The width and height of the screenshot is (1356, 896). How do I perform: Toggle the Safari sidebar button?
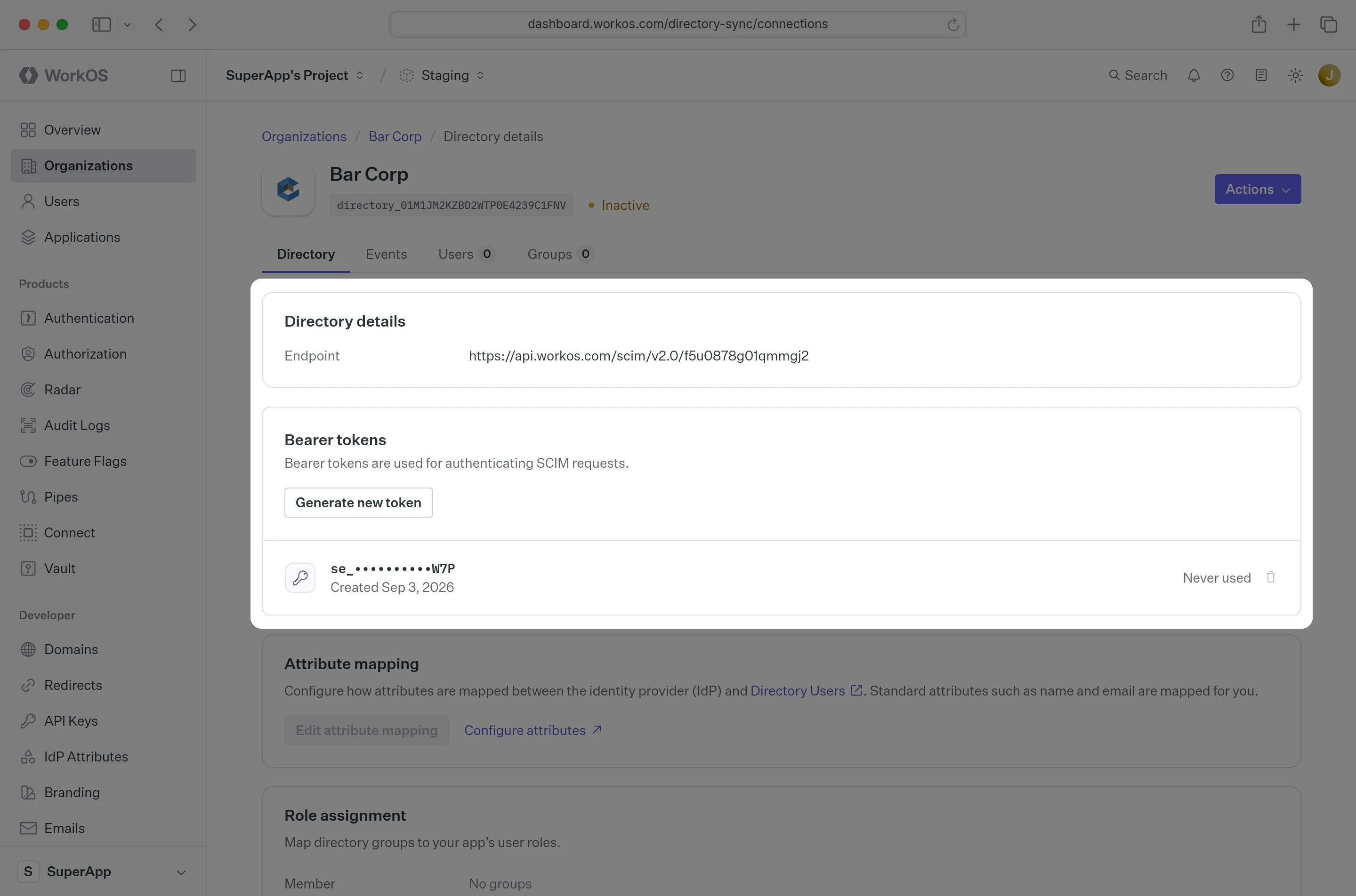click(101, 24)
